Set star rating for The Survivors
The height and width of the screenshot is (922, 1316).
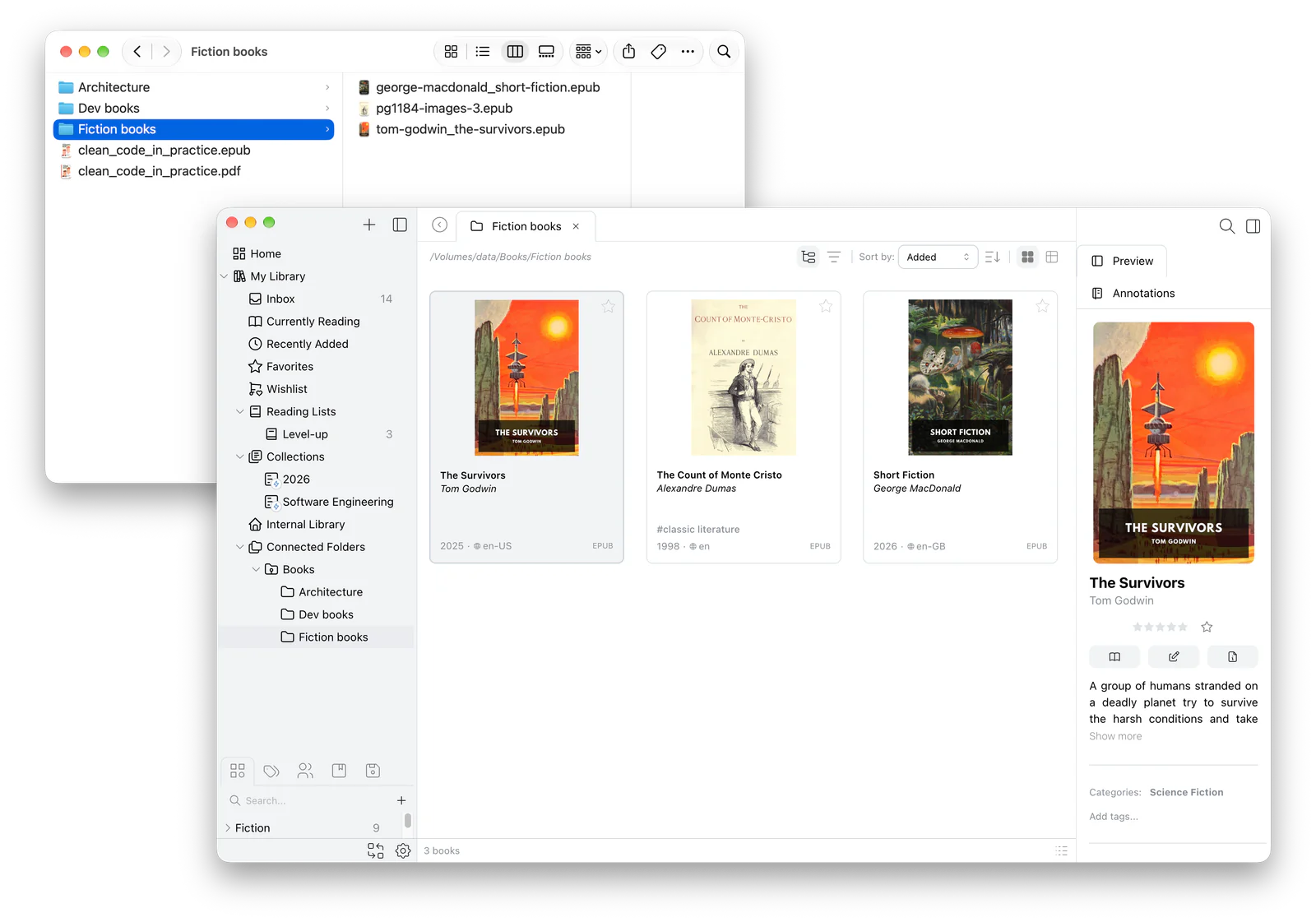pyautogui.click(x=1160, y=627)
